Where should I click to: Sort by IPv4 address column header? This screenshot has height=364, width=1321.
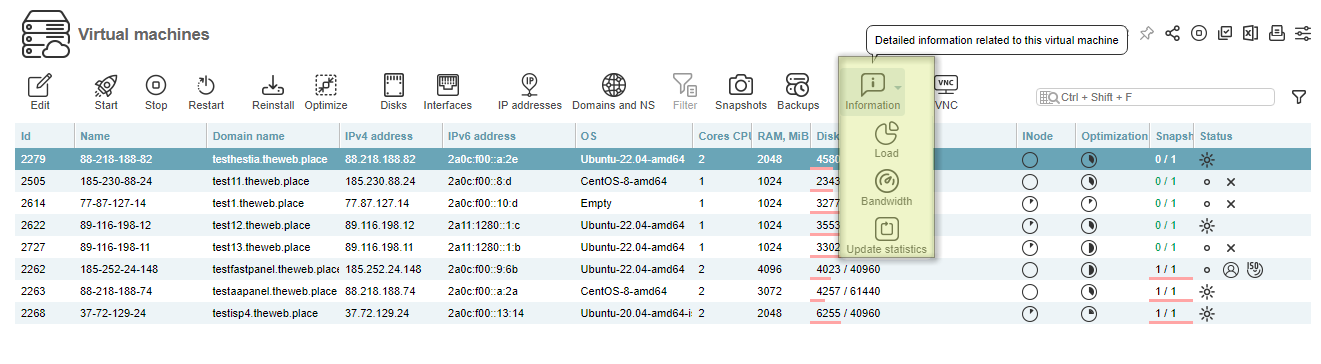point(390,136)
